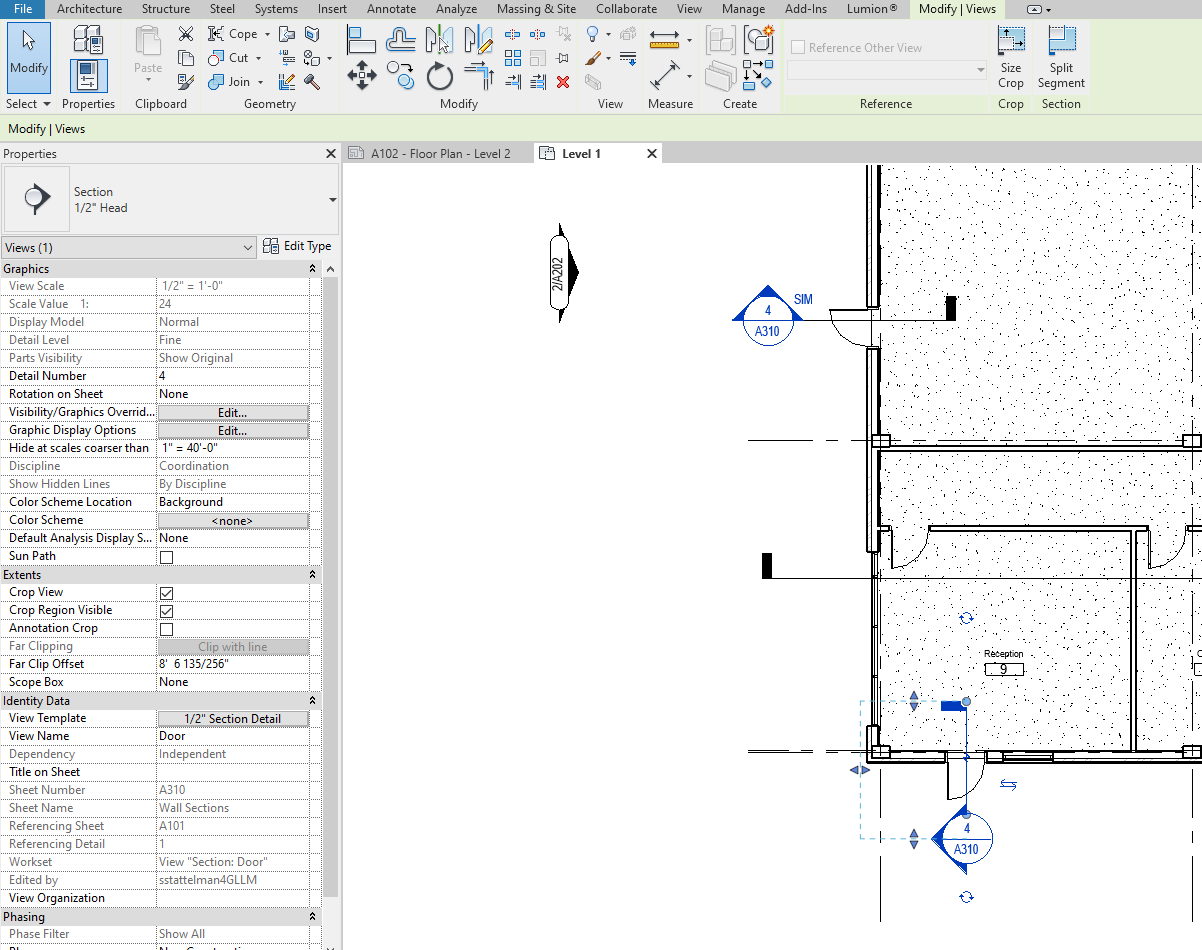Open the Views (1) selector dropdown
Screen dimensions: 1202x950
pyautogui.click(x=248, y=247)
